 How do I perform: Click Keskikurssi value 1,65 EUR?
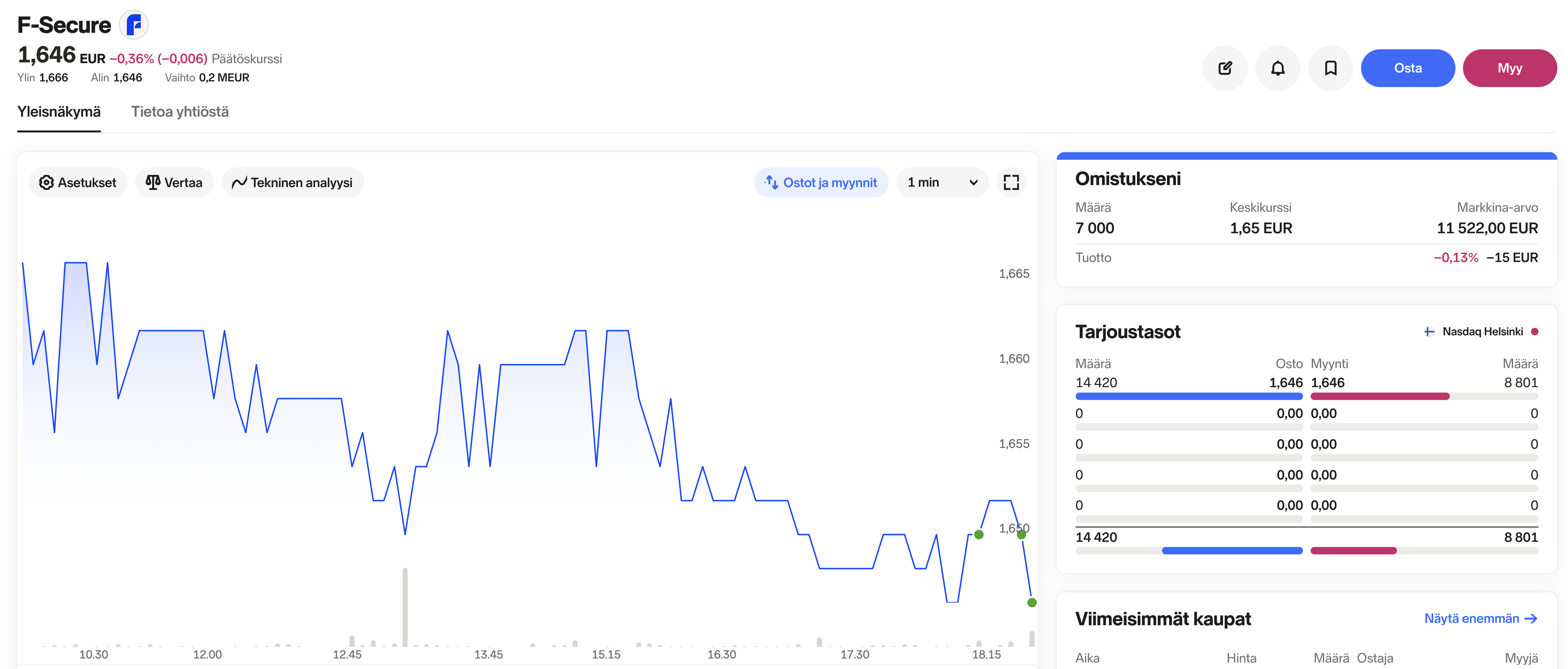point(1261,228)
